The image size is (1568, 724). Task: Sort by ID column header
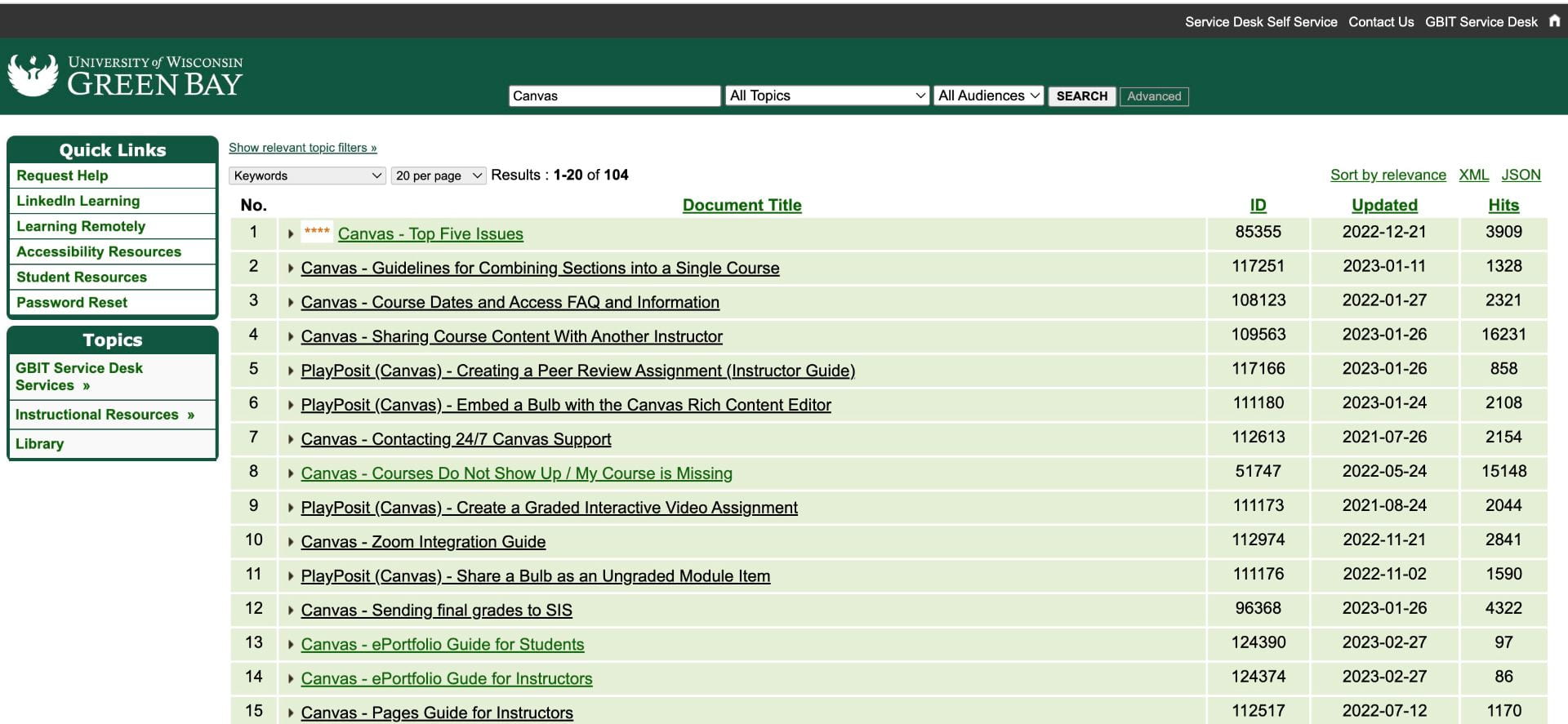(x=1258, y=206)
